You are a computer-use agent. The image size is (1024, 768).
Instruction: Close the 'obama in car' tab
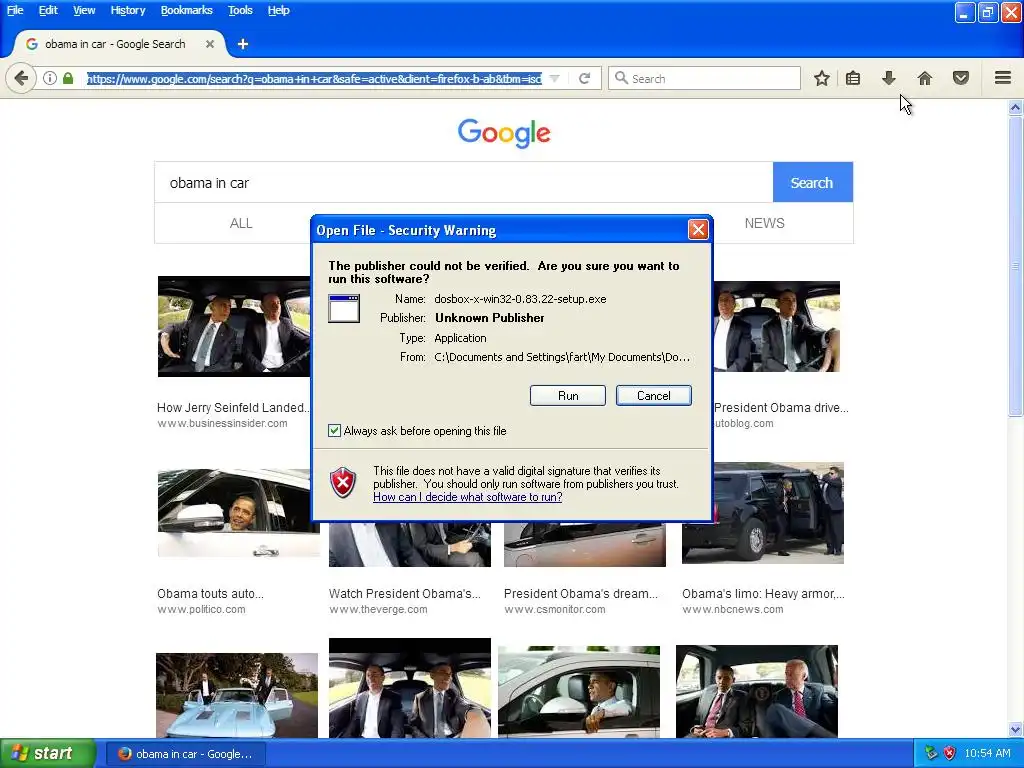pyautogui.click(x=210, y=44)
